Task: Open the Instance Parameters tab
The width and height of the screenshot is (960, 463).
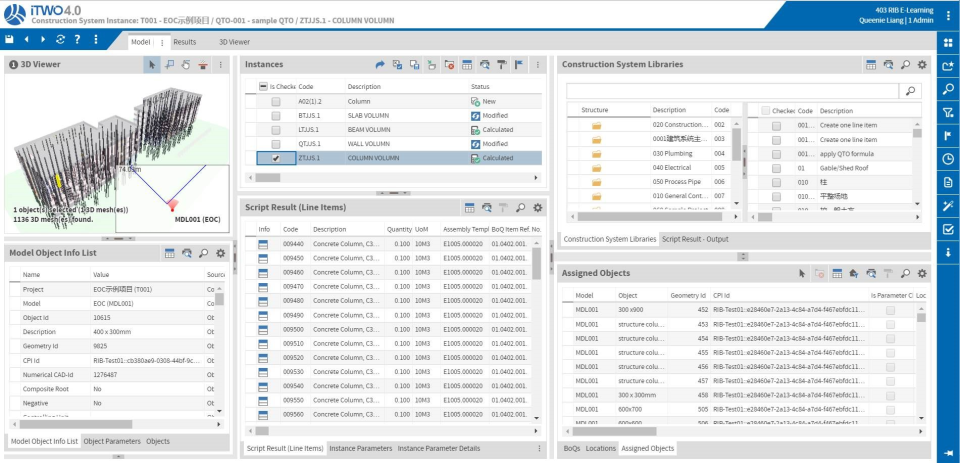Action: 360,448
